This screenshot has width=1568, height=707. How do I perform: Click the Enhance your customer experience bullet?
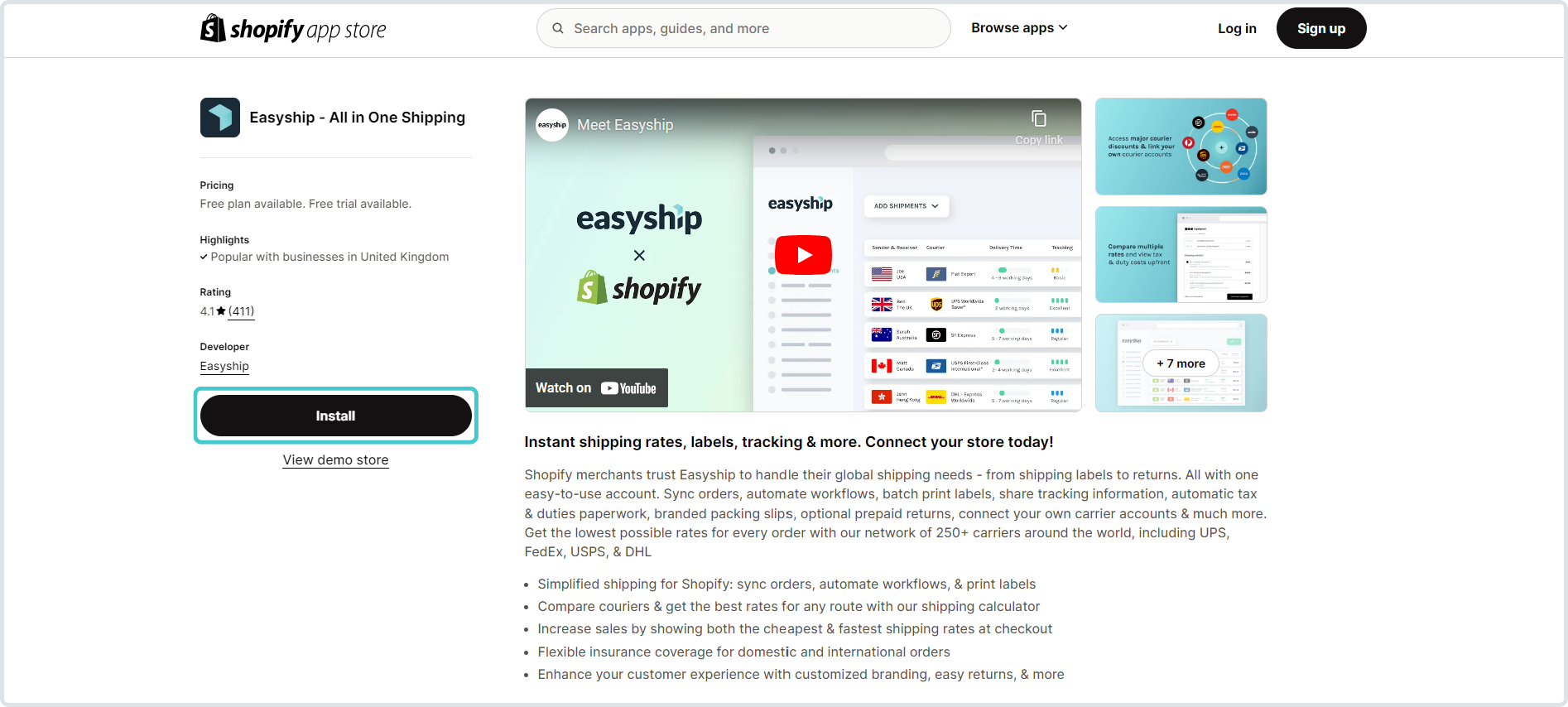click(801, 675)
